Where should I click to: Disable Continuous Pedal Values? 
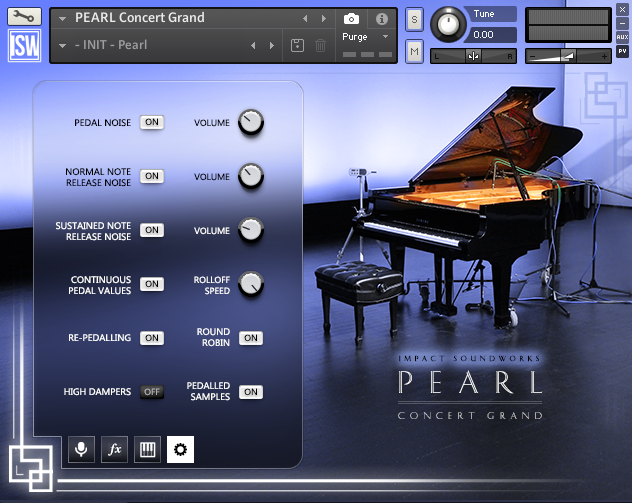152,284
